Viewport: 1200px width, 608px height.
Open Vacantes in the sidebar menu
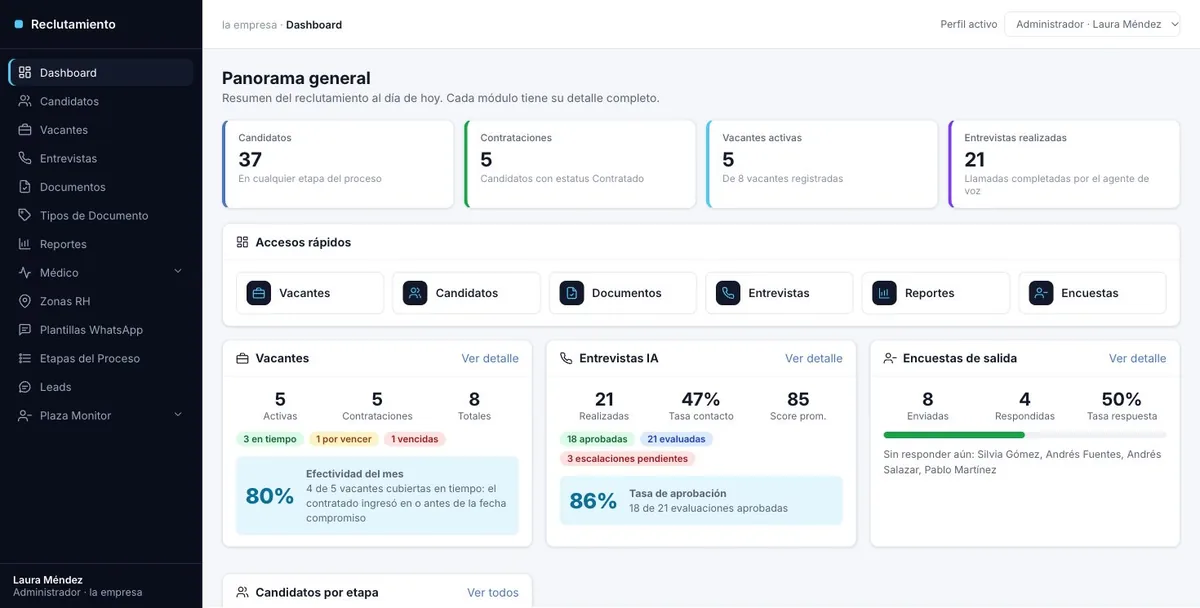coord(100,130)
